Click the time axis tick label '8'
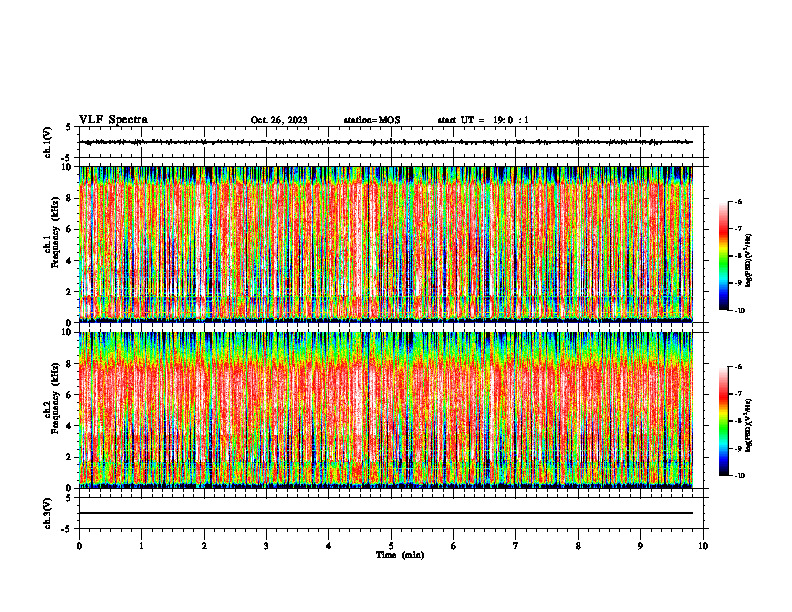Viewport: 792px width, 612px height. coord(578,546)
